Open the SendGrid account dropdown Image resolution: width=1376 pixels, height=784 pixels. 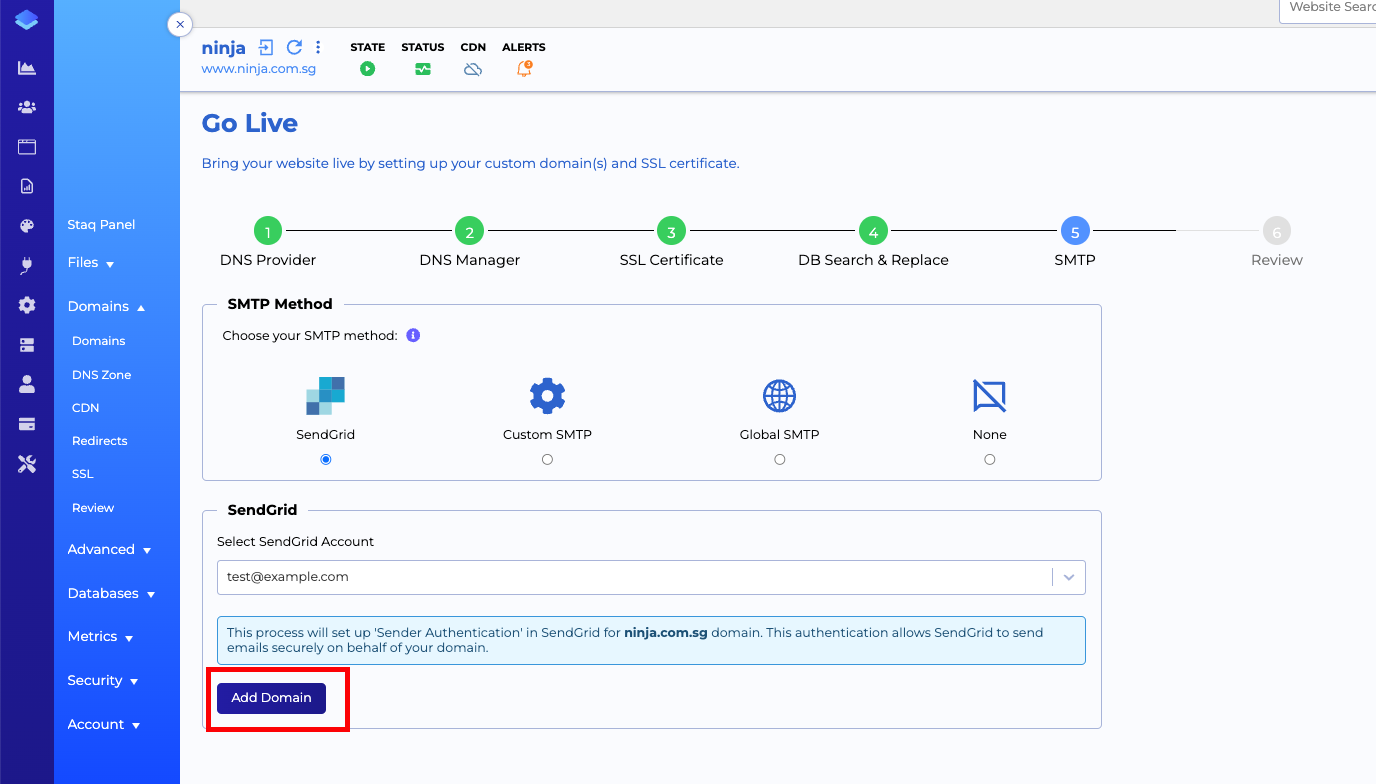(x=1068, y=577)
